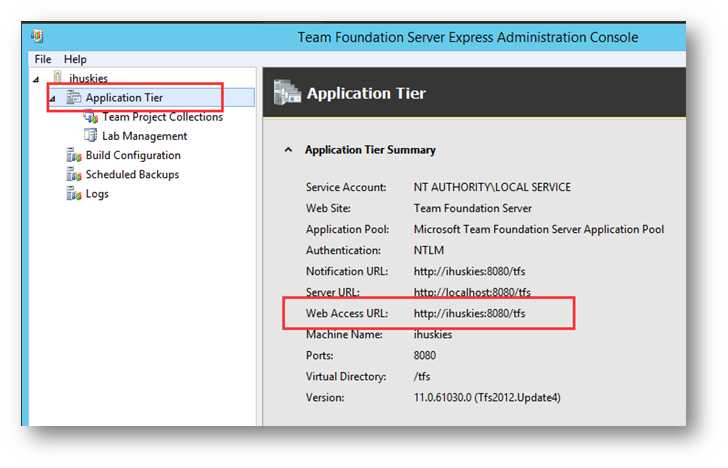This screenshot has height=468, width=728.
Task: Click NT AUTHORITY\LOCAL SERVICE value
Action: tap(492, 187)
